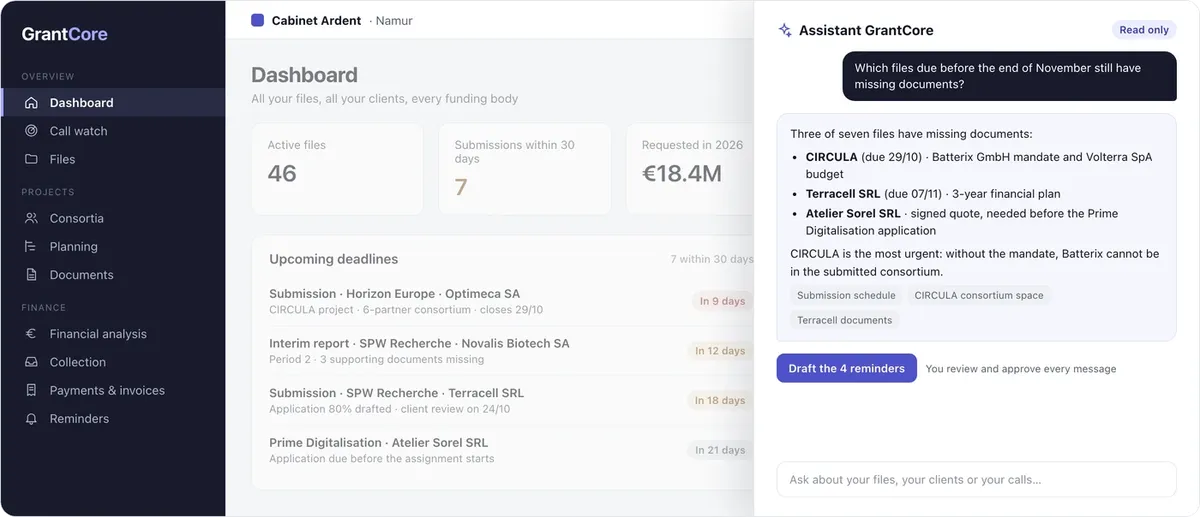
Task: Open the Dashboard menu item
Action: coord(113,103)
